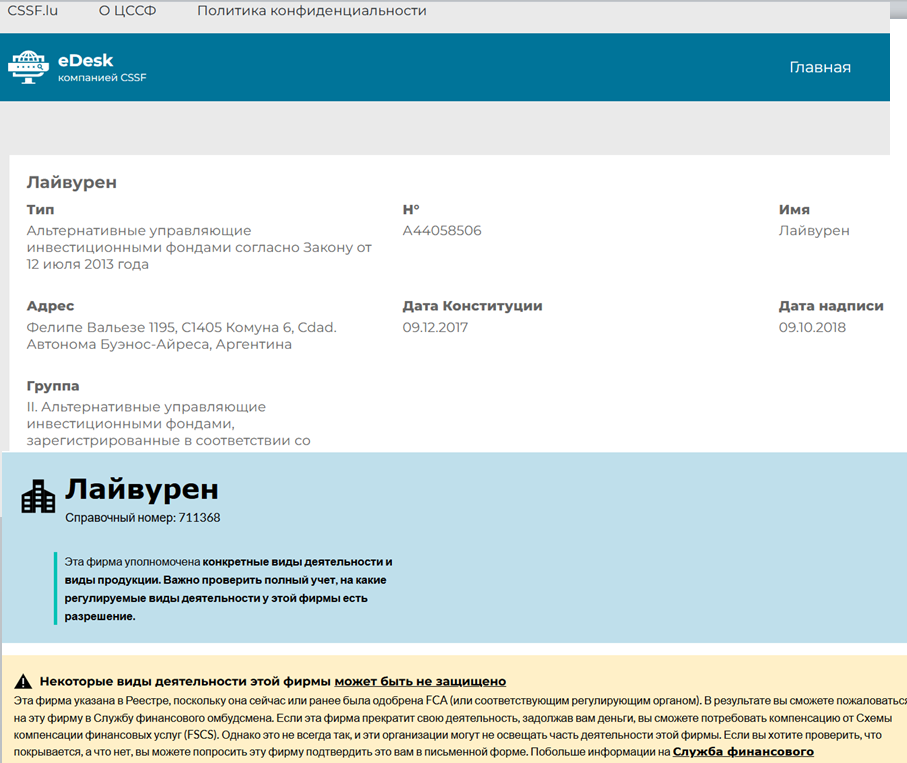Click the Н° label
The width and height of the screenshot is (907, 763).
pyautogui.click(x=411, y=209)
